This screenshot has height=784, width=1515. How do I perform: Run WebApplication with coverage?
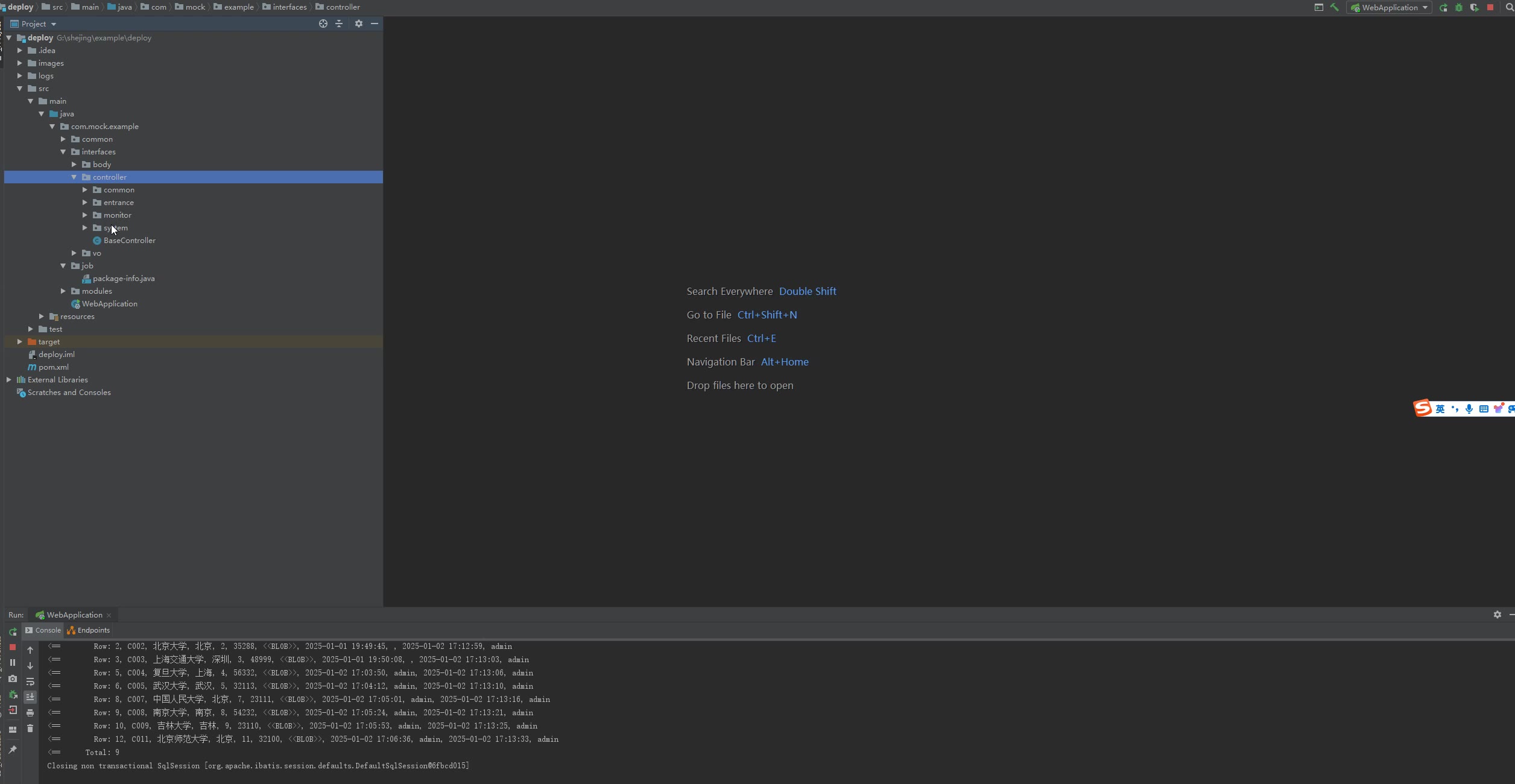[x=1474, y=7]
